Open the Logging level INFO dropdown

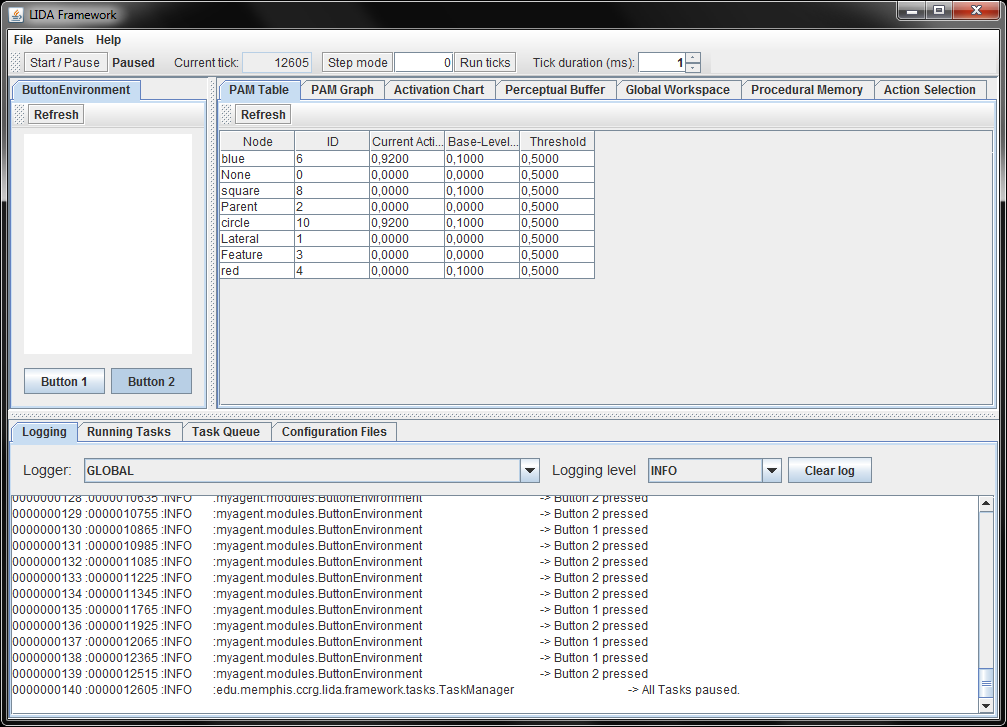pos(771,471)
